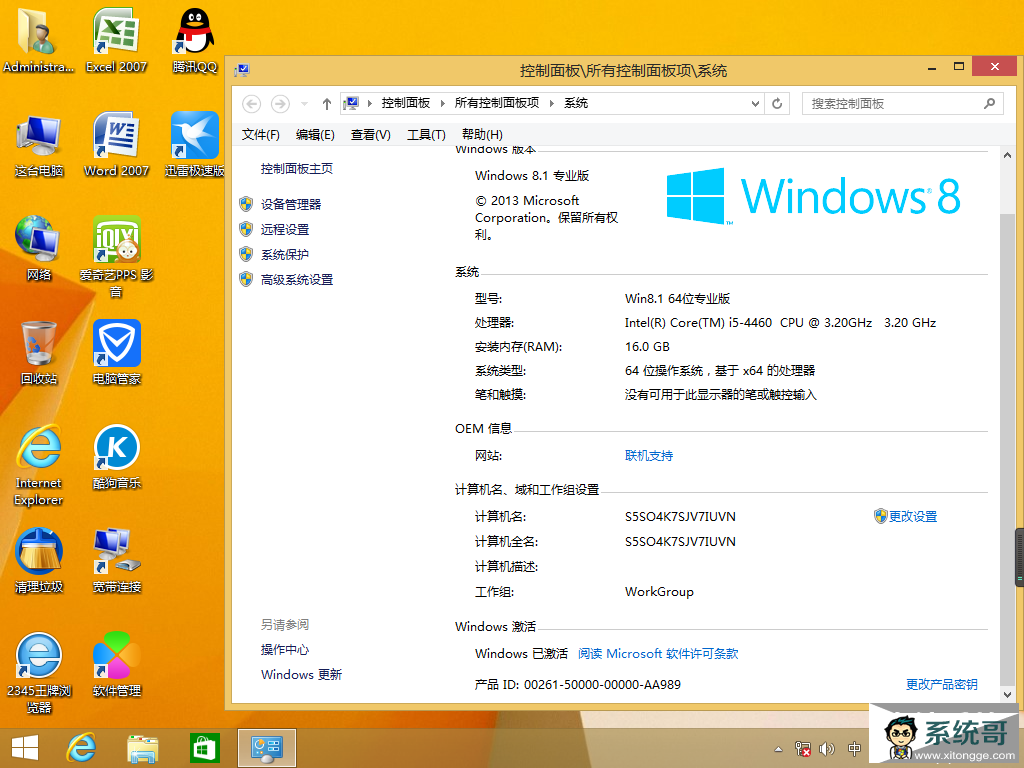Open Internet Explorer from taskbar
Image resolution: width=1024 pixels, height=768 pixels.
click(x=82, y=748)
